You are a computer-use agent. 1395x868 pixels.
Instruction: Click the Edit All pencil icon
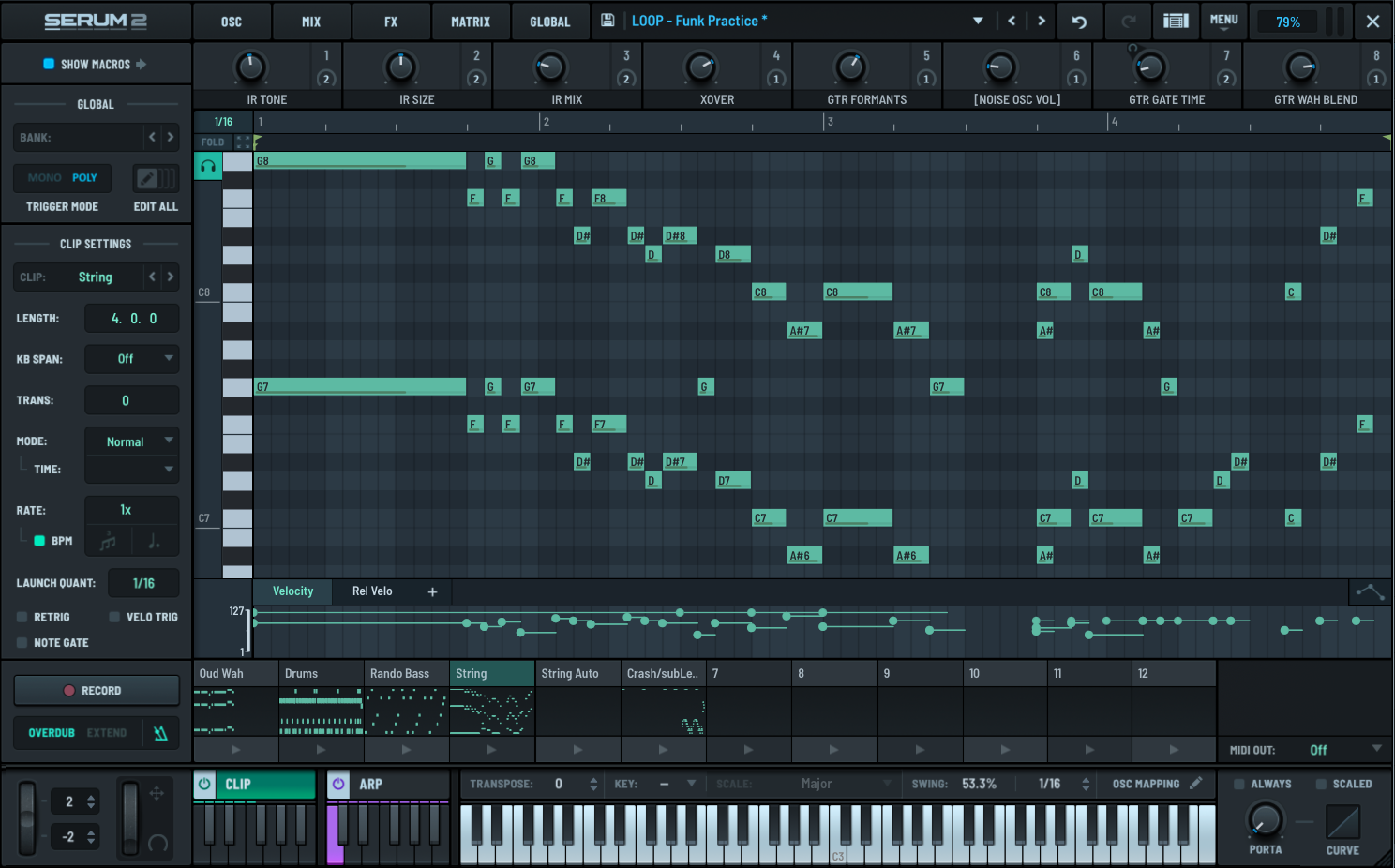(x=146, y=178)
